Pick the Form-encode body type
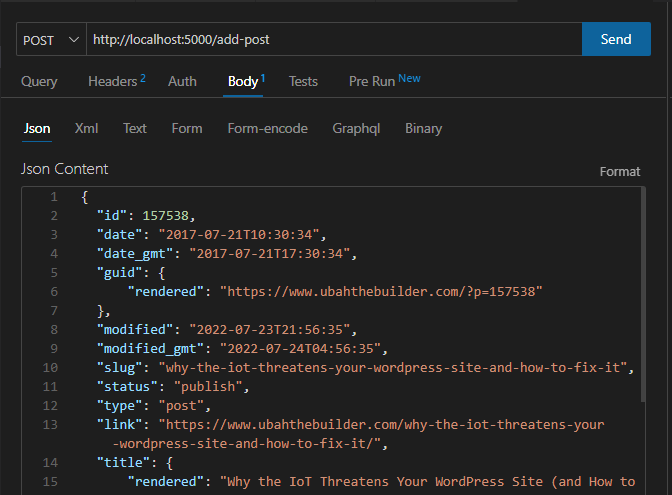672x495 pixels. click(x=267, y=128)
